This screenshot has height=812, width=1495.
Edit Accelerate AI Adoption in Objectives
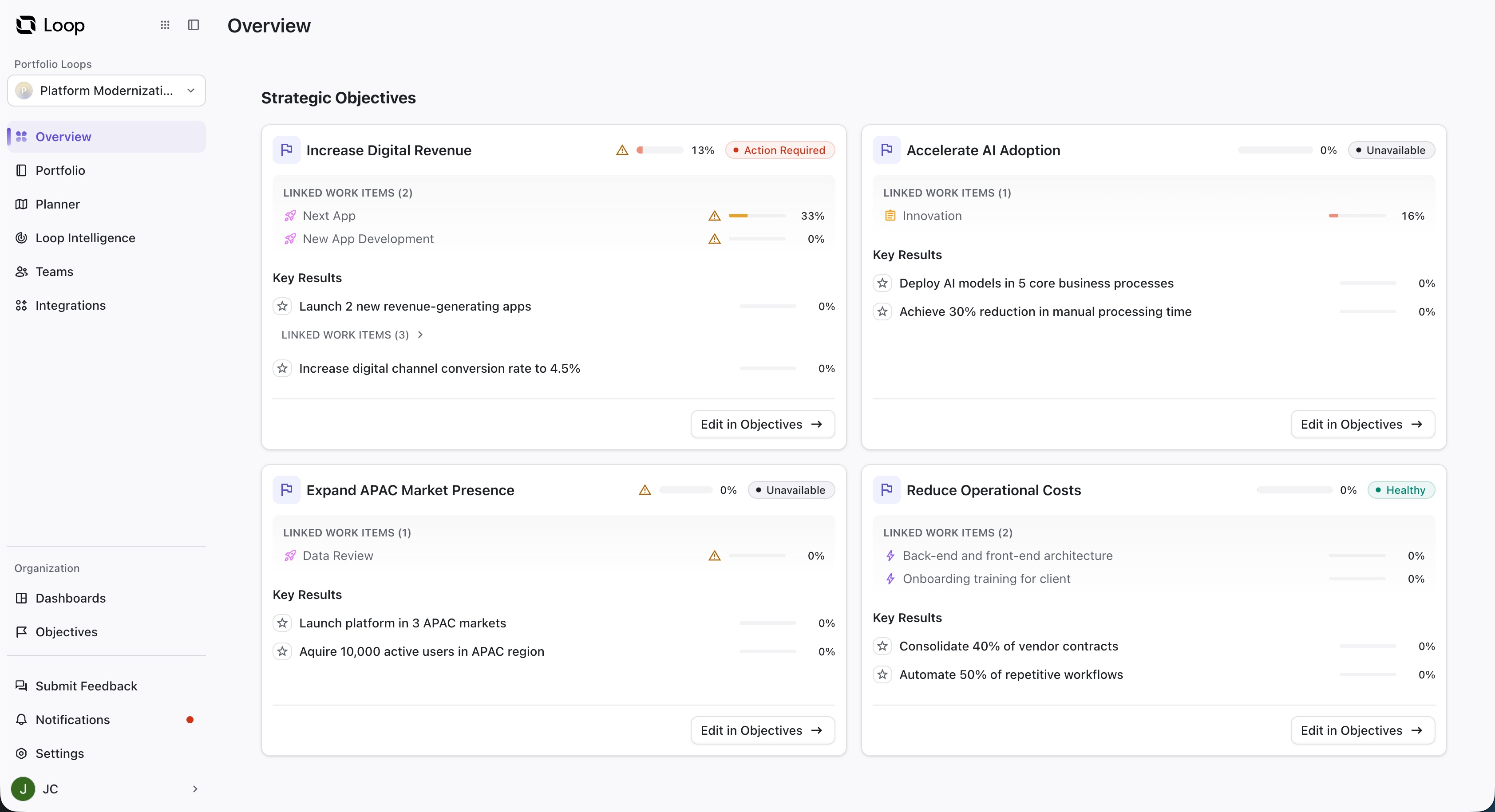click(x=1363, y=425)
